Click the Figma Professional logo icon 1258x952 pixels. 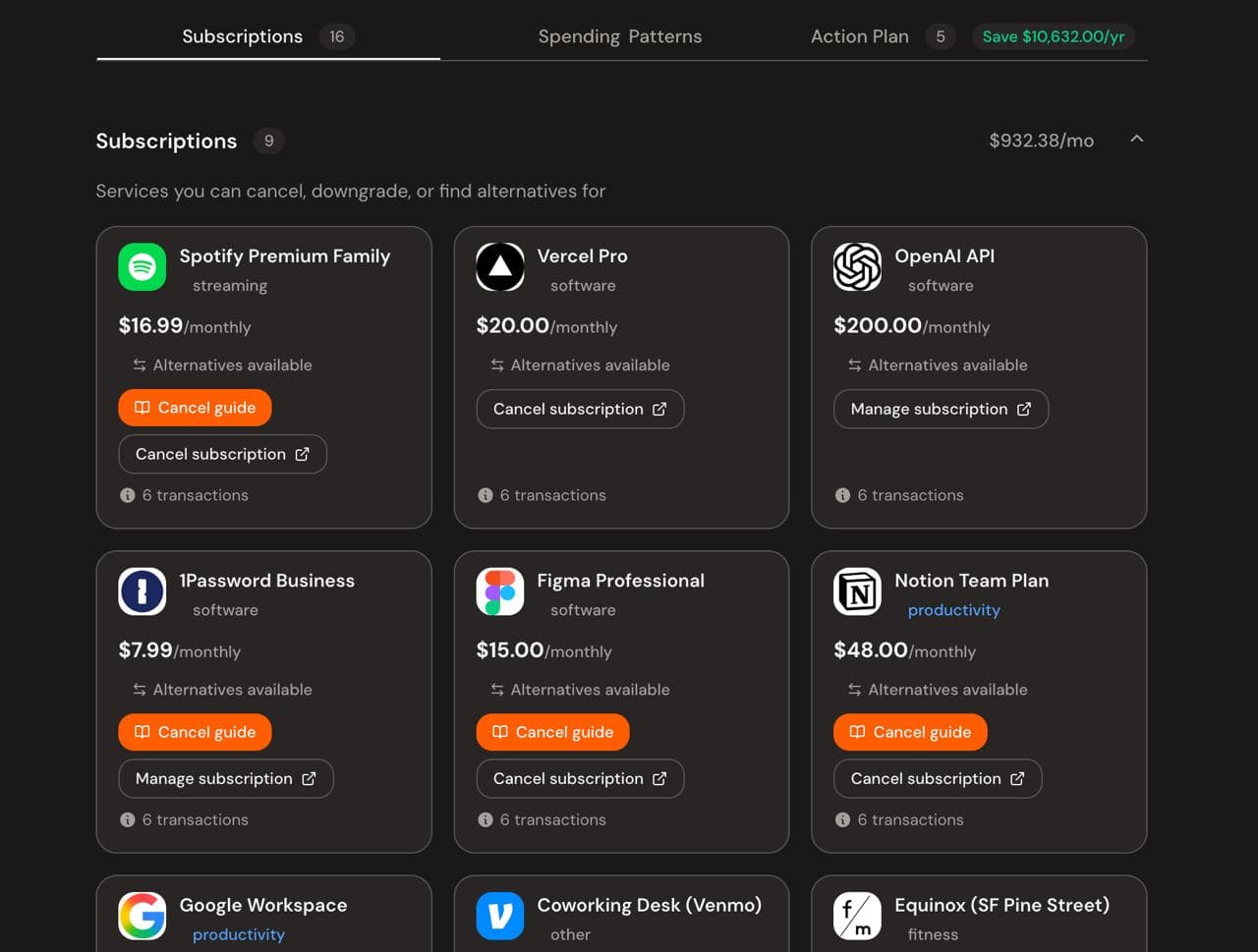click(500, 591)
